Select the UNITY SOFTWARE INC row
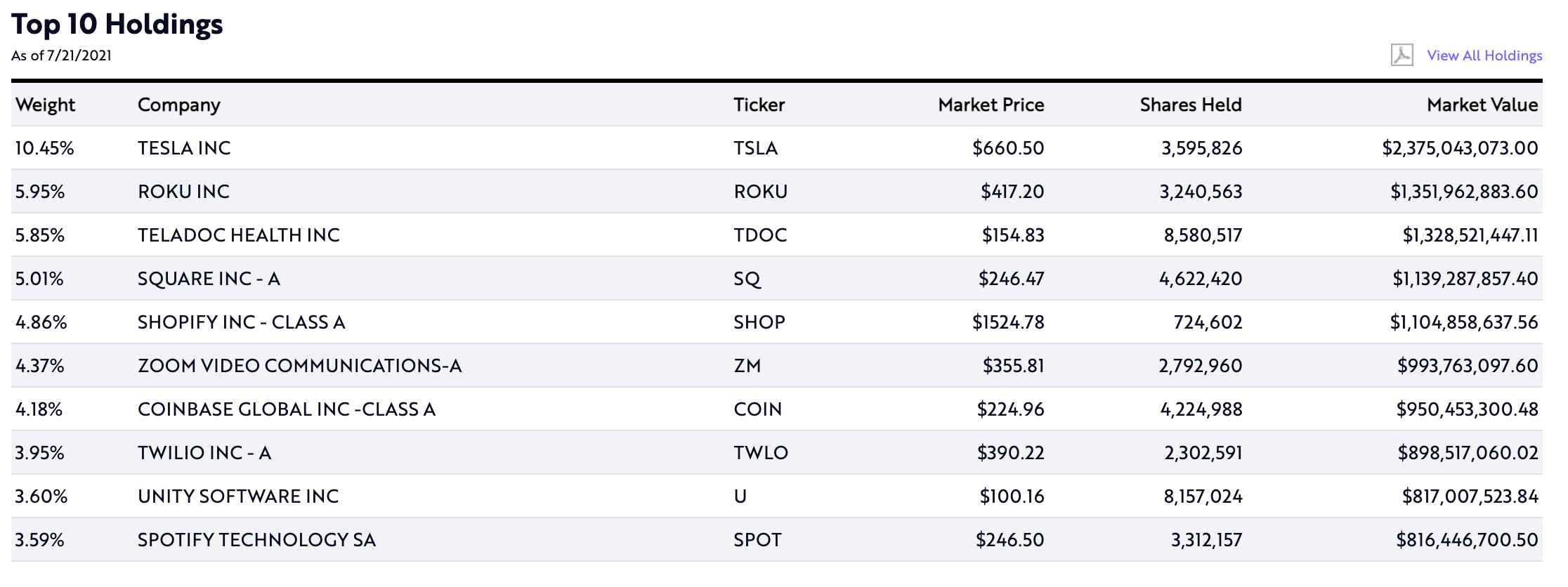Viewport: 1568px width, 587px height. coord(777,496)
